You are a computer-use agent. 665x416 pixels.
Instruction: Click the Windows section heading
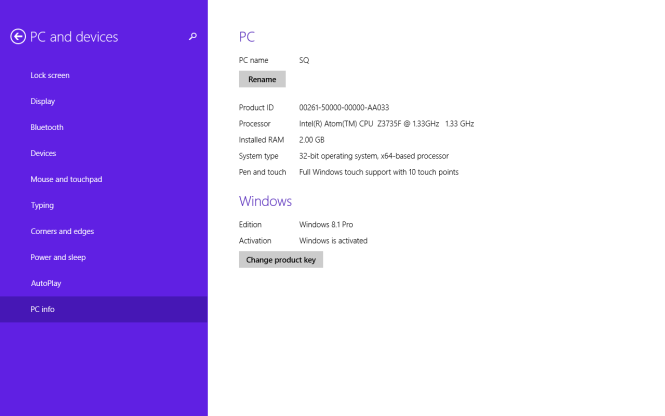265,201
